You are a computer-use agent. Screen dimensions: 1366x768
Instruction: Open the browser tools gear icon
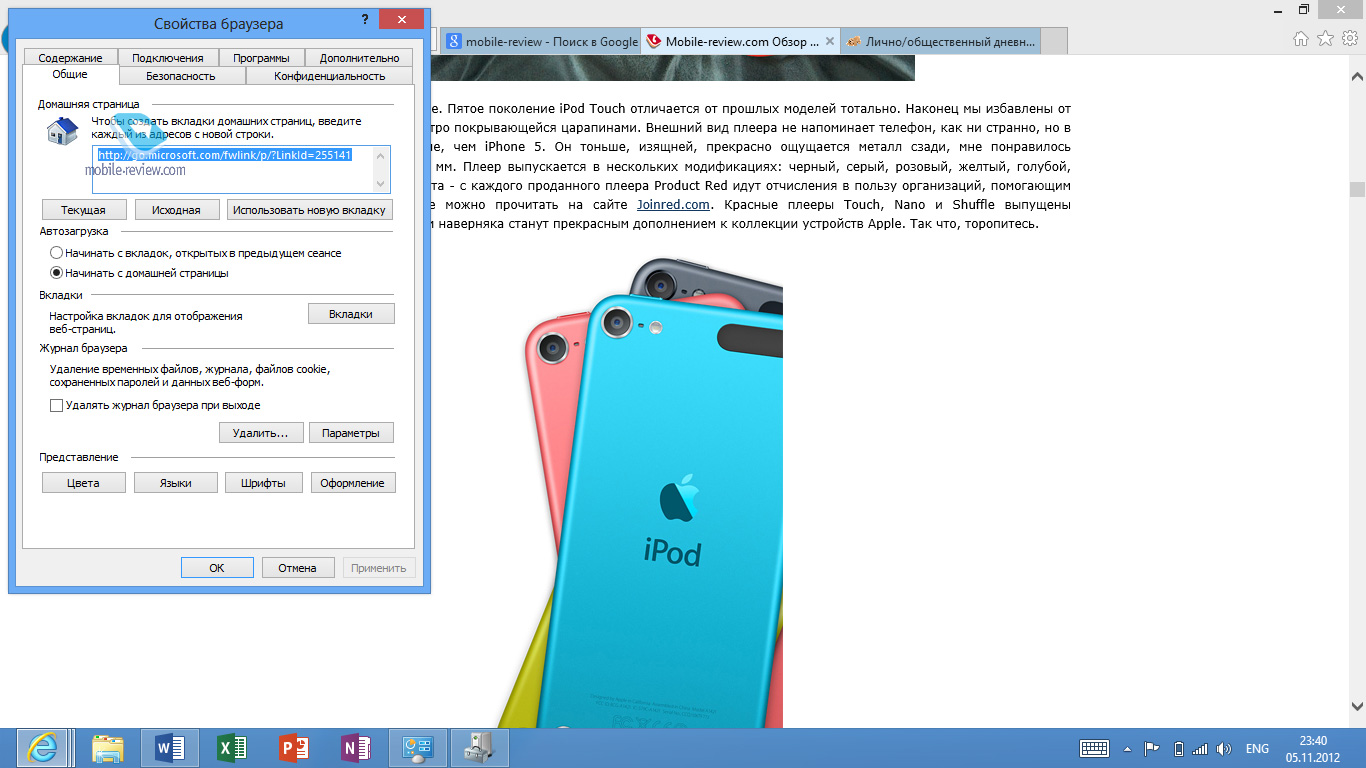[1349, 39]
